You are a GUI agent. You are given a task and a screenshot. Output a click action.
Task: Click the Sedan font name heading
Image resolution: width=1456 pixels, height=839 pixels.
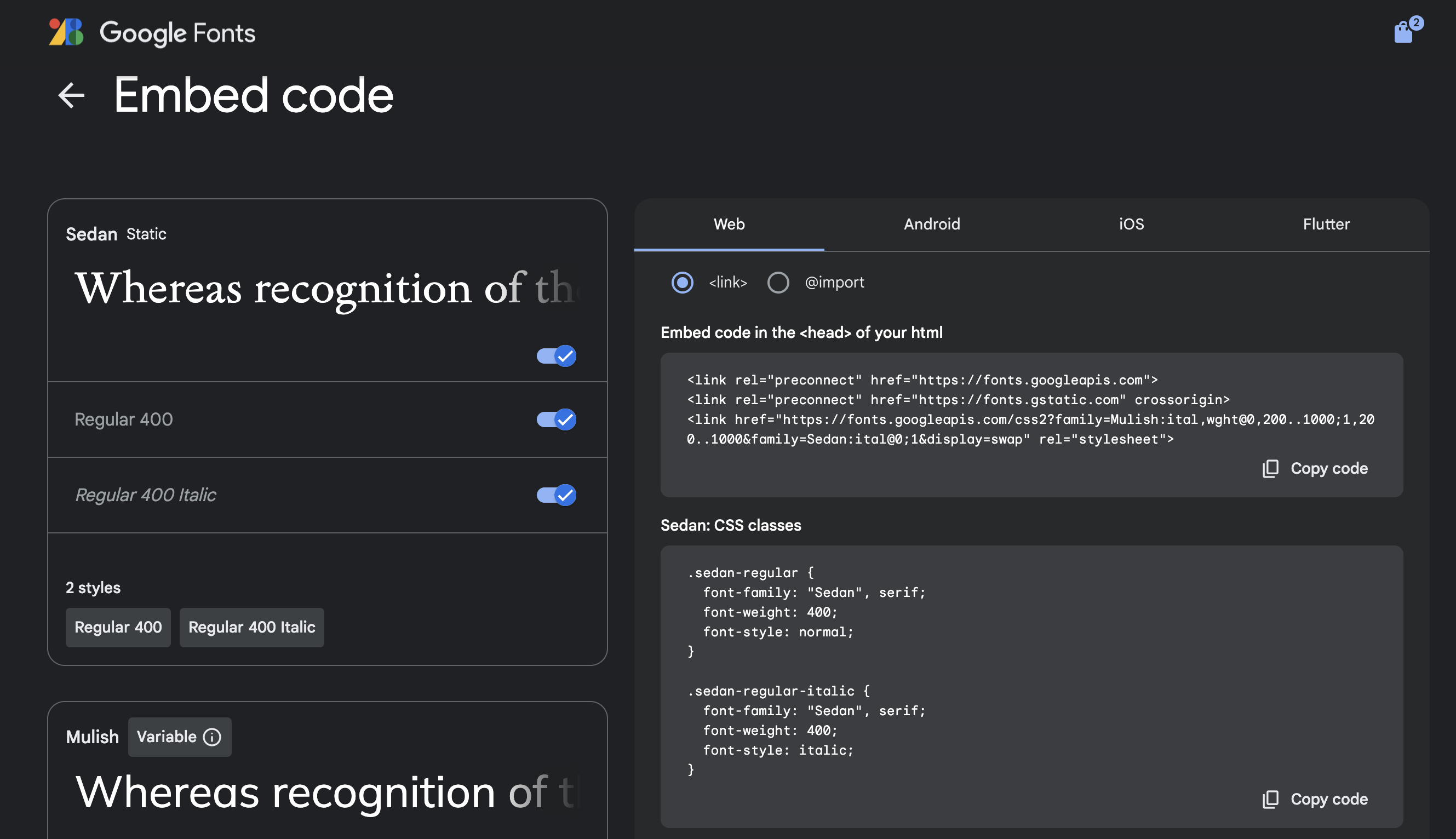coord(91,234)
